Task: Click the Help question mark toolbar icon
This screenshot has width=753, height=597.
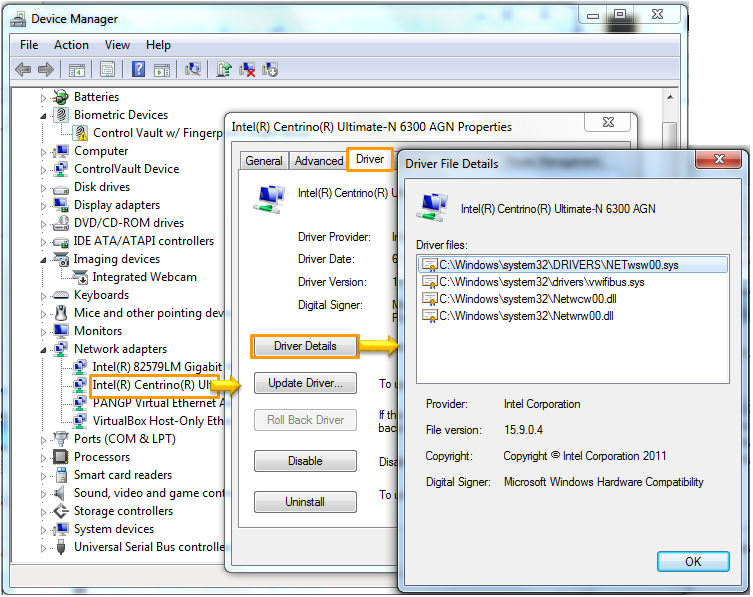Action: 138,69
